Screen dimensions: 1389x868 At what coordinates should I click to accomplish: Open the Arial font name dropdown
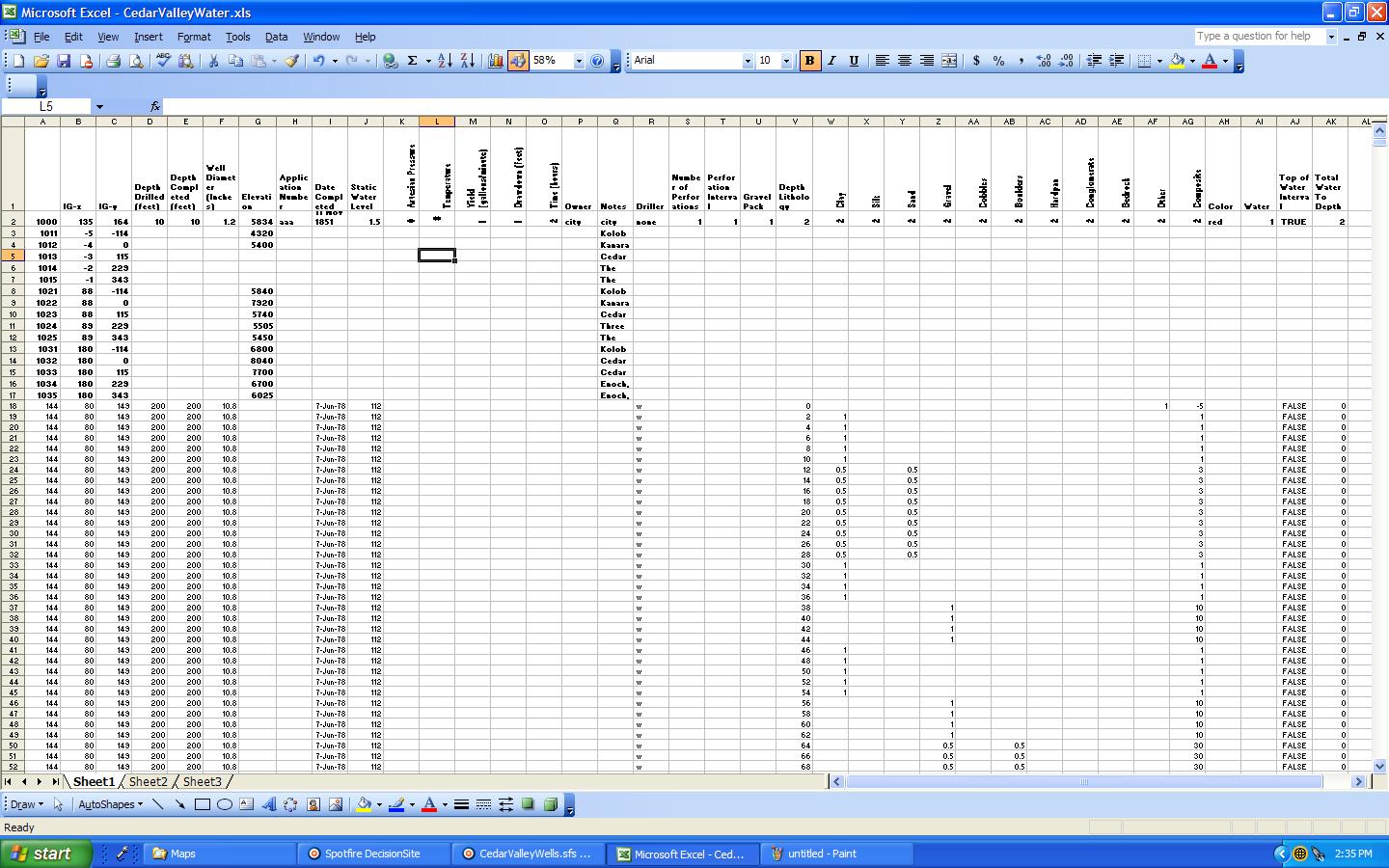pyautogui.click(x=747, y=61)
